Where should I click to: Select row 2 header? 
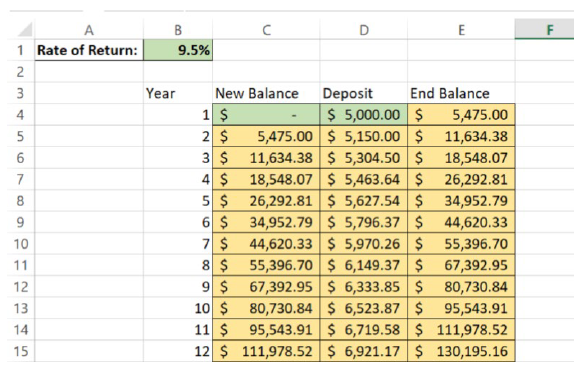21,71
